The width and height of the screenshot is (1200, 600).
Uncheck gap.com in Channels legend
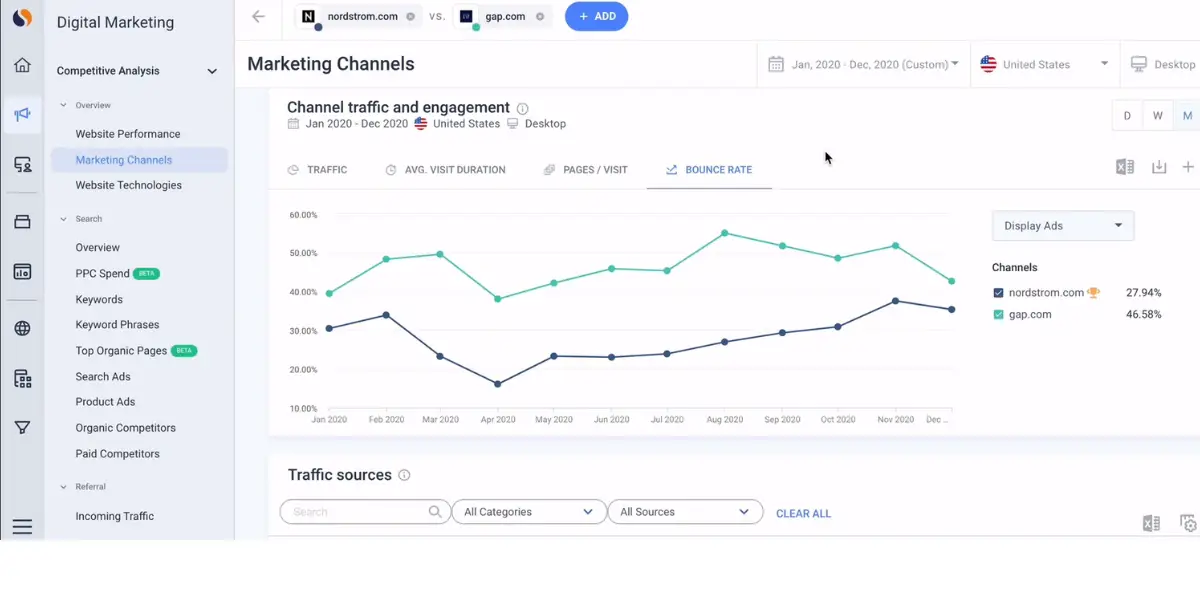pyautogui.click(x=998, y=315)
